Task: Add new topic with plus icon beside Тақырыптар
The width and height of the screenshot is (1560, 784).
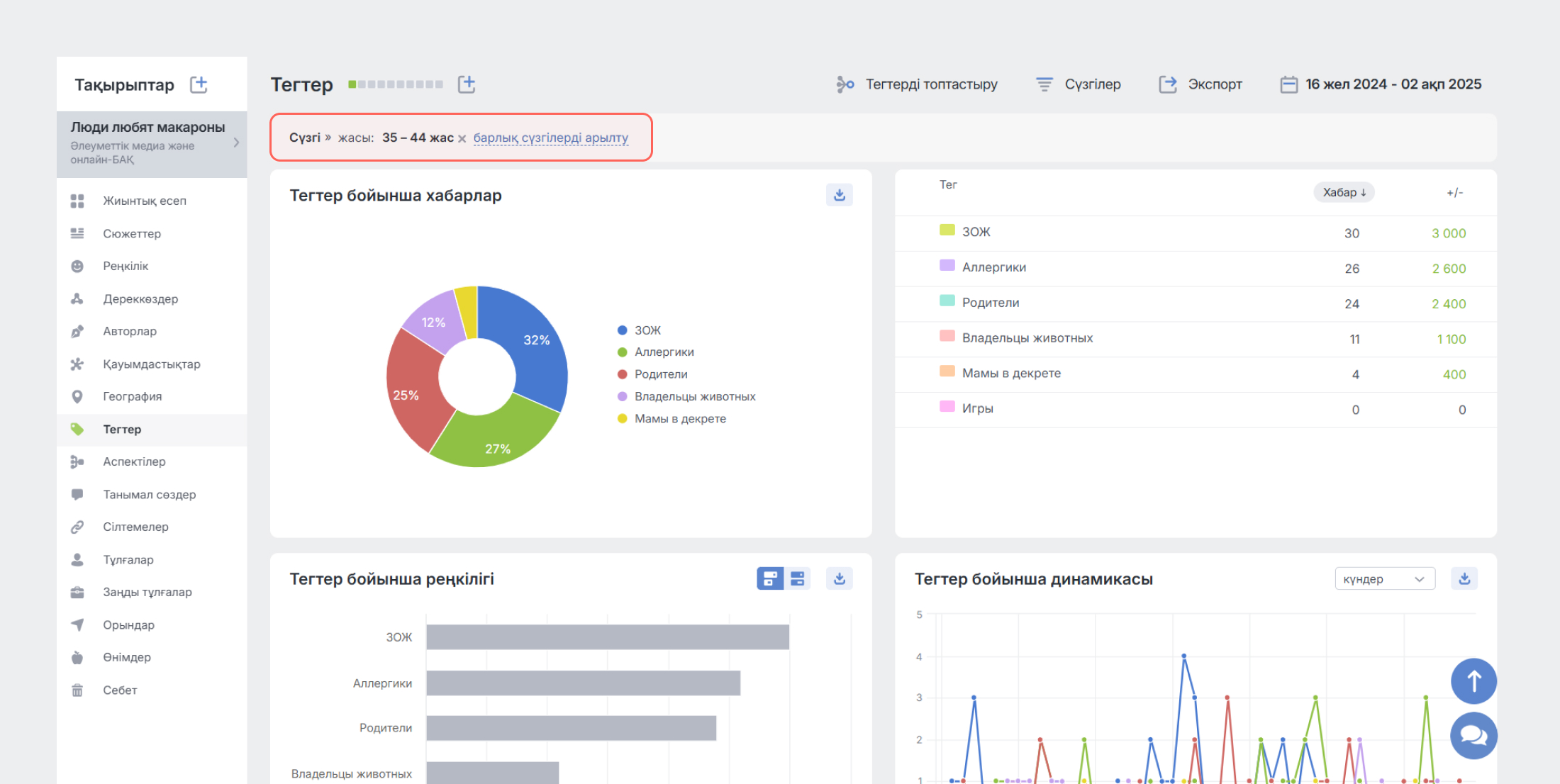Action: 199,84
